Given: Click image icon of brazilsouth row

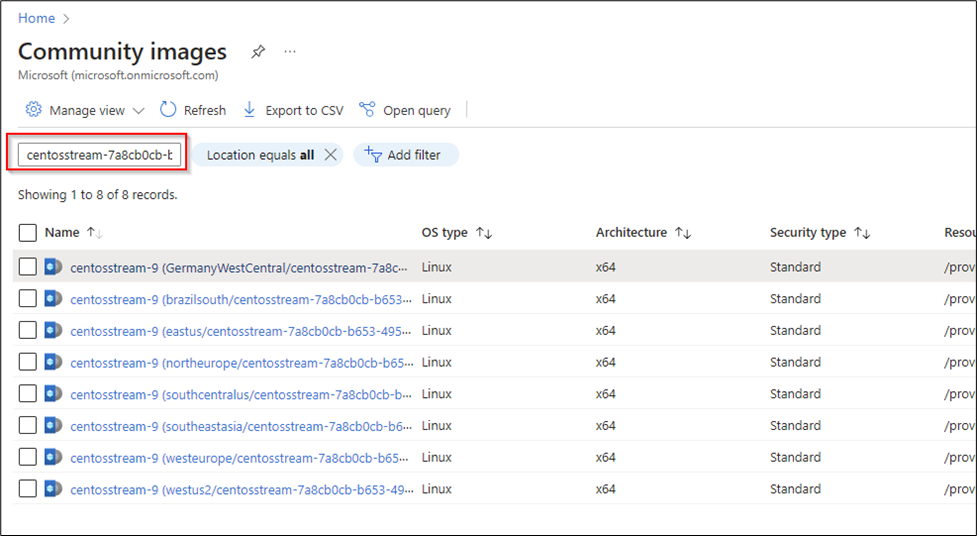Looking at the screenshot, I should [53, 299].
